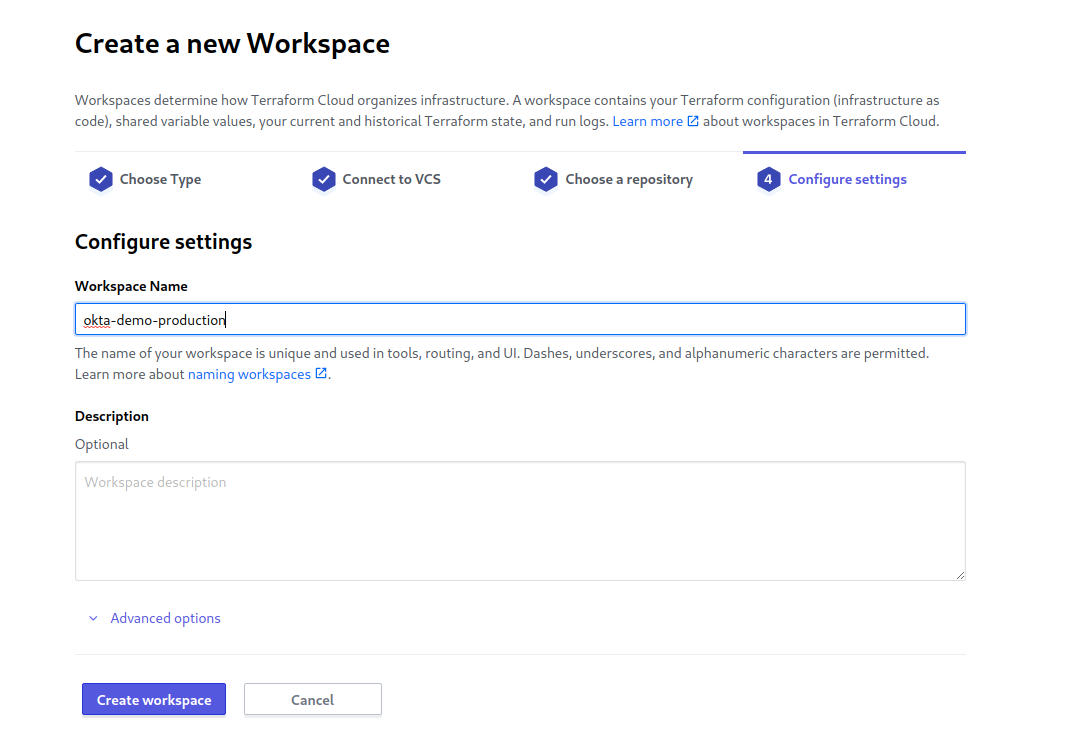Click the Workspace Name field label

point(131,286)
